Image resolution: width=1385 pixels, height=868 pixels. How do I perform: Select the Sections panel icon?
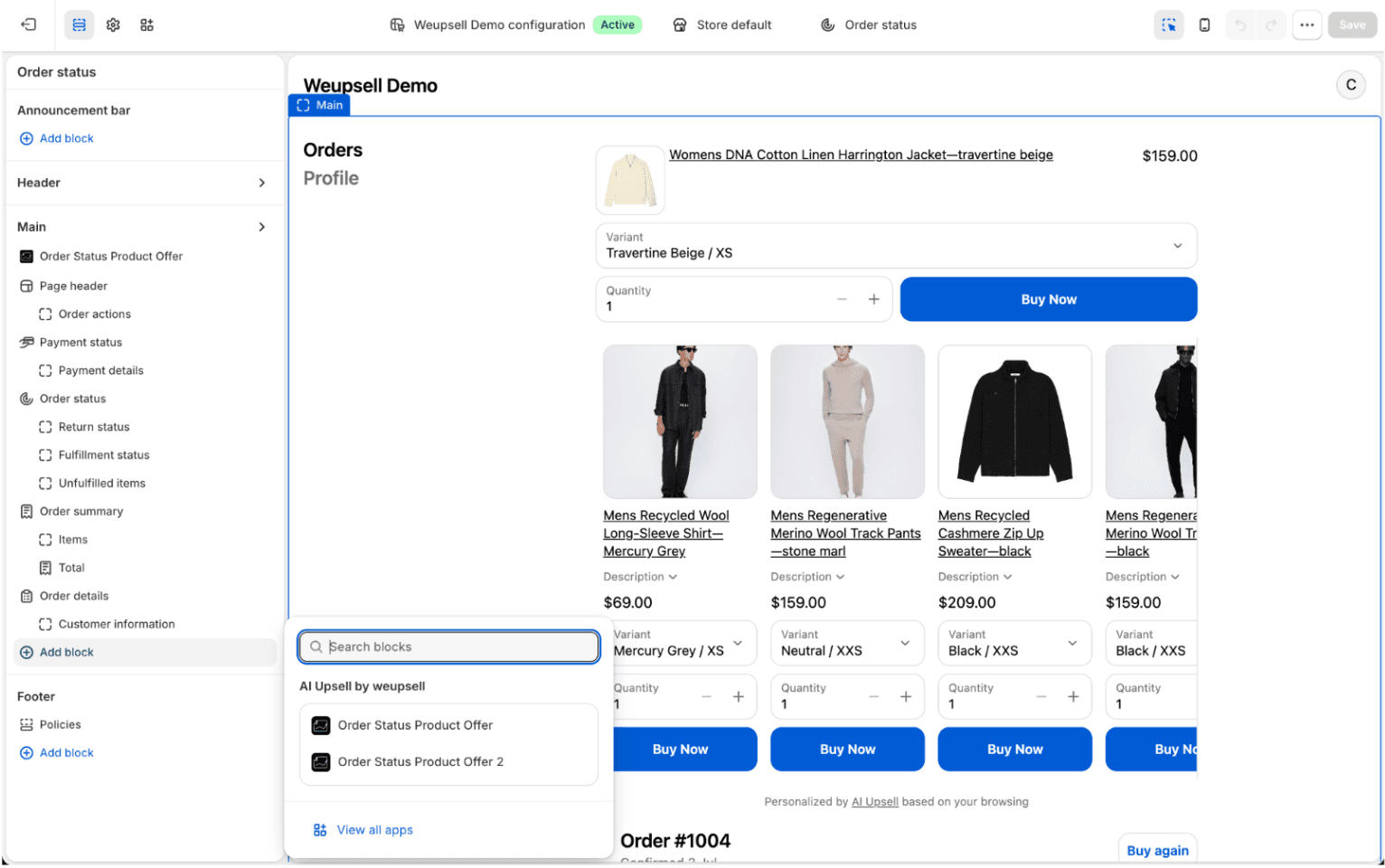(x=80, y=25)
